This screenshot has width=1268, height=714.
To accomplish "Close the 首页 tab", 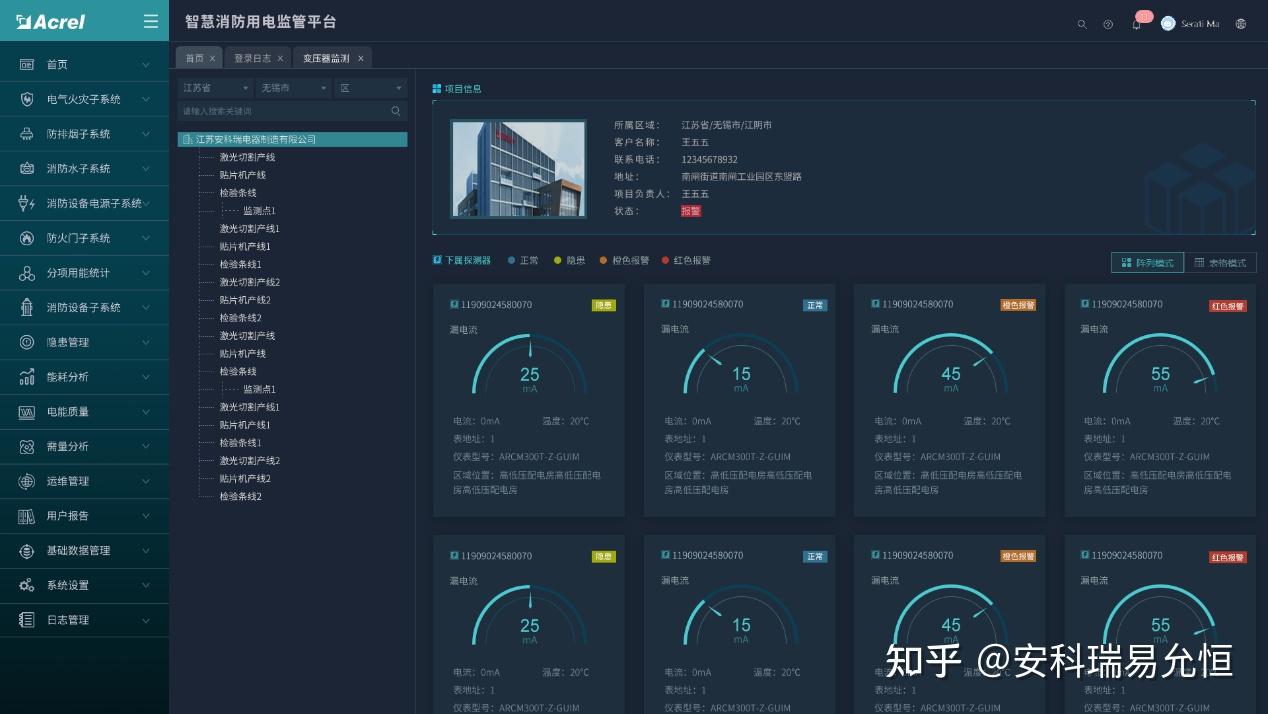I will coord(212,58).
